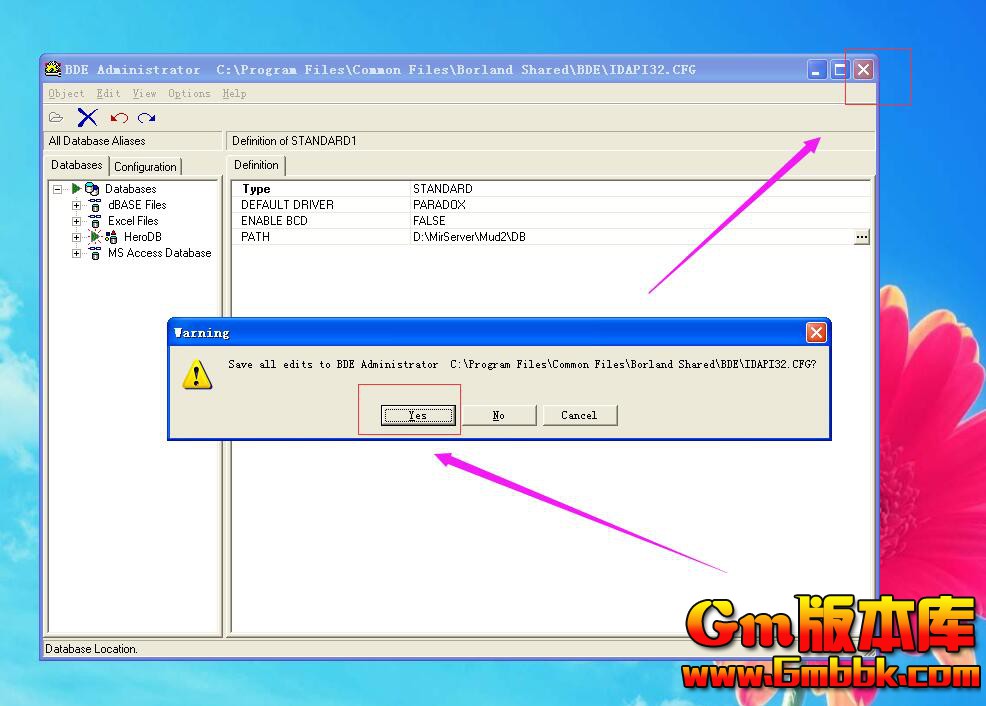986x706 pixels.
Task: Expand the HeroDB tree node
Action: click(76, 237)
